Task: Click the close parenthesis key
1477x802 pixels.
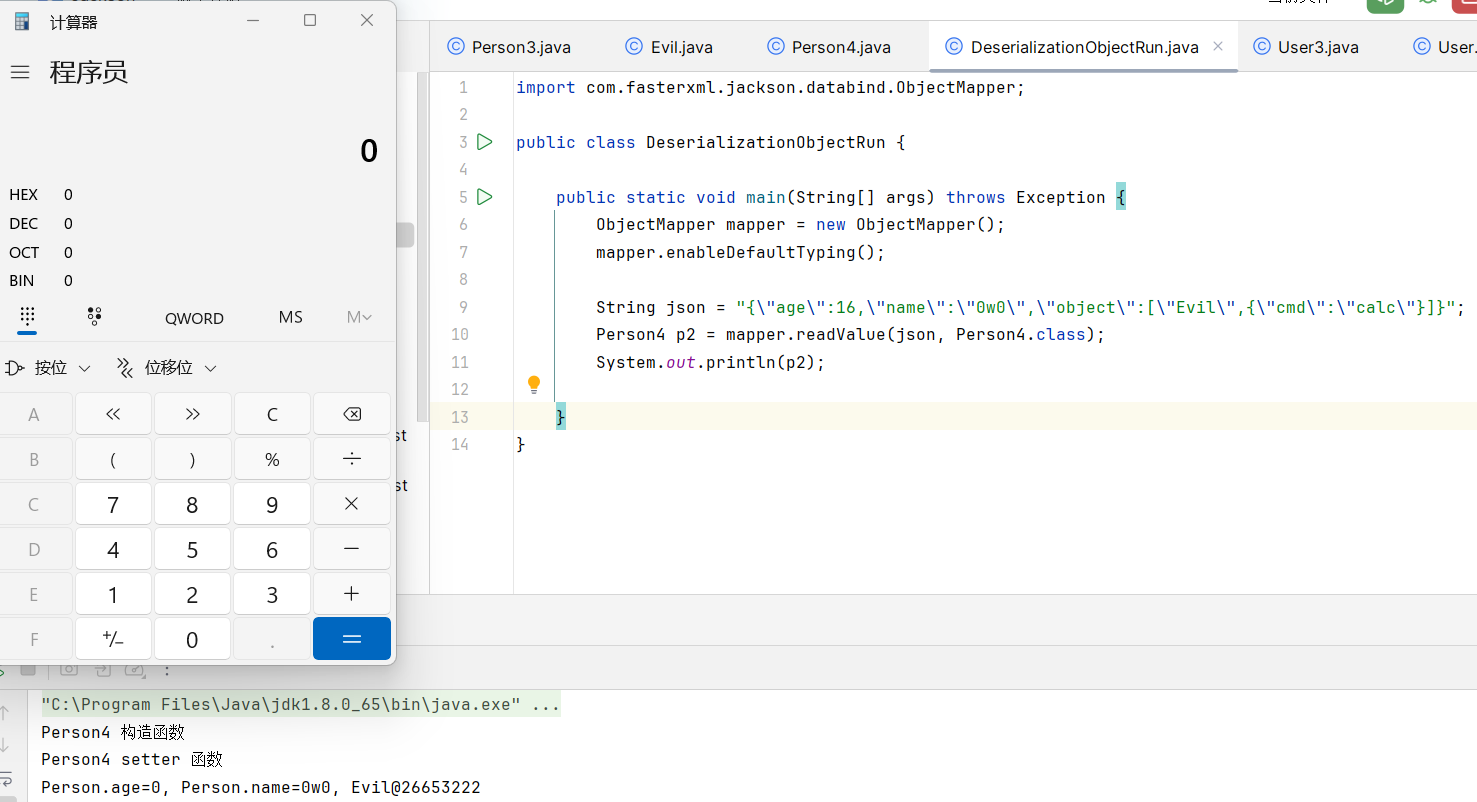Action: tap(192, 459)
